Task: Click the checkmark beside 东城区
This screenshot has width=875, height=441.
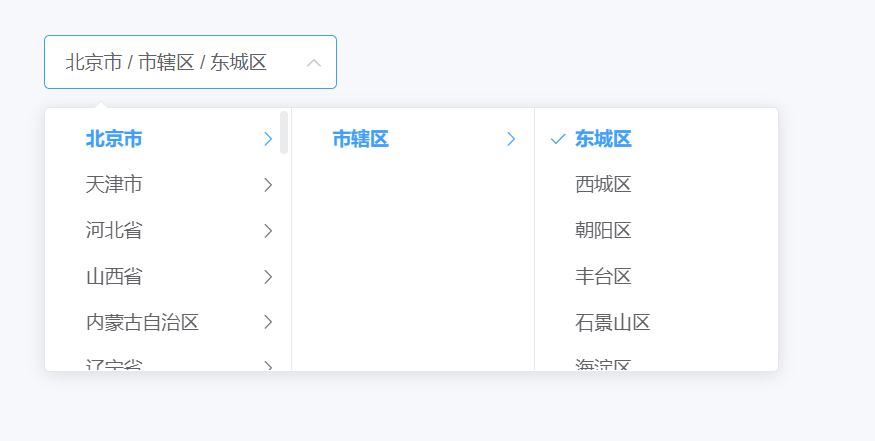Action: coord(558,139)
